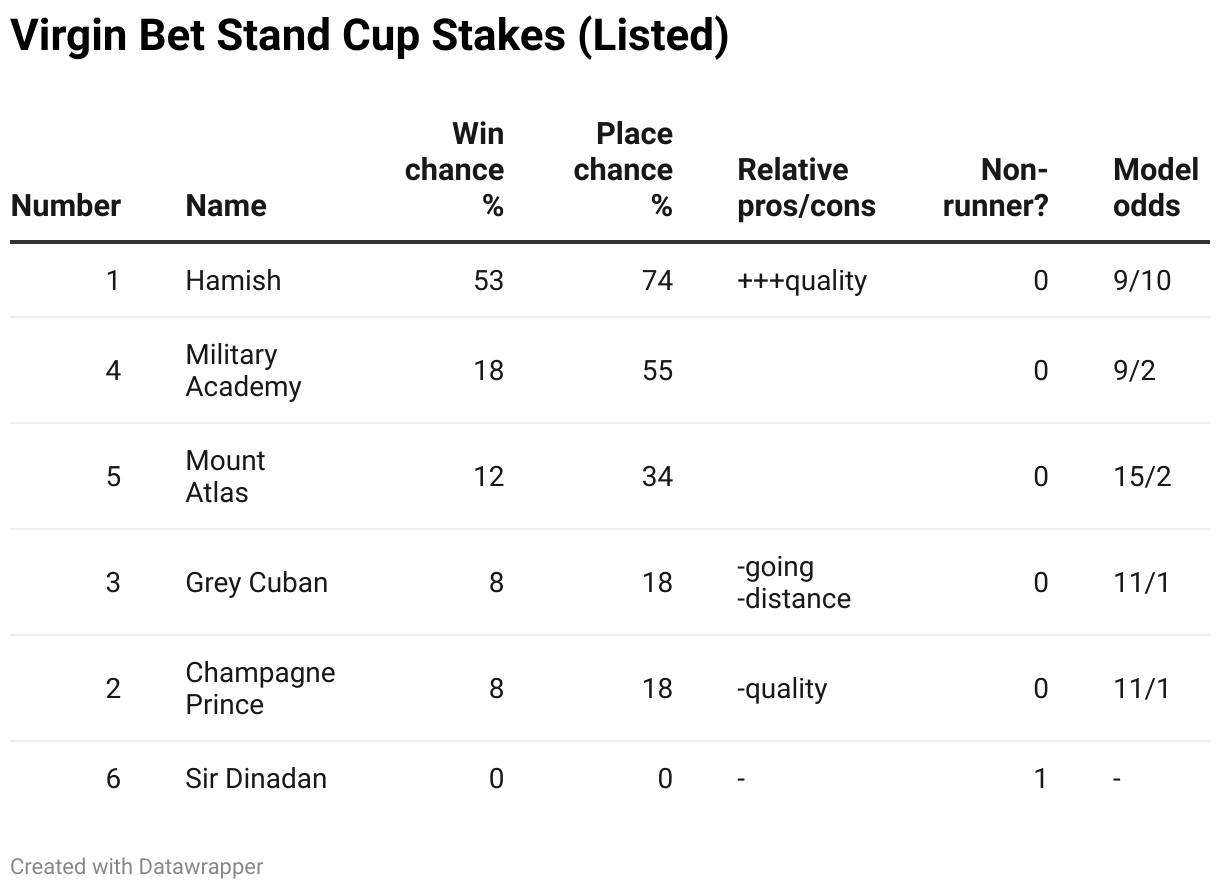Click Hamish's 9/10 model odds
Image resolution: width=1220 pixels, height=890 pixels.
[x=1142, y=281]
